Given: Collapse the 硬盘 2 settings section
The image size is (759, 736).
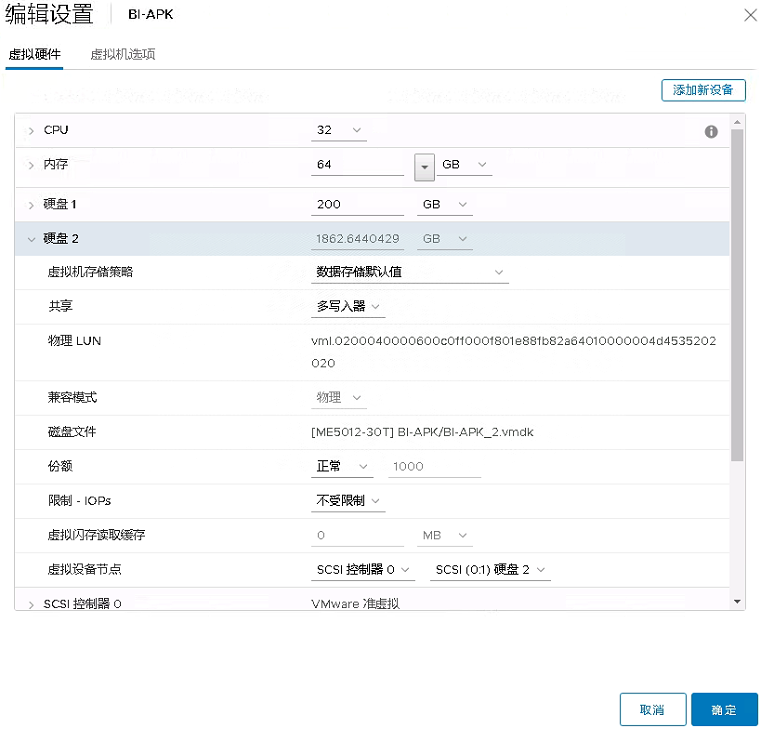Looking at the screenshot, I should click(32, 239).
